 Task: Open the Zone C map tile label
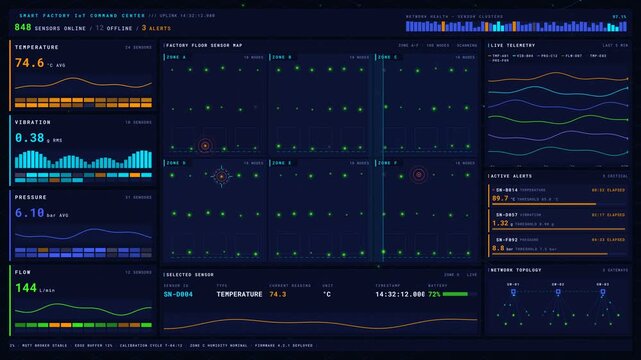[388, 57]
